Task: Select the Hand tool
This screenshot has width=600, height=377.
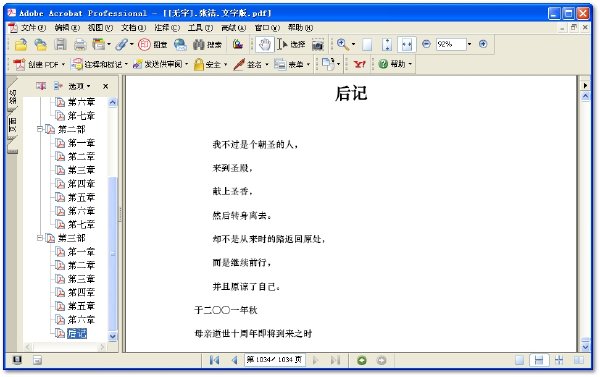Action: (x=265, y=44)
